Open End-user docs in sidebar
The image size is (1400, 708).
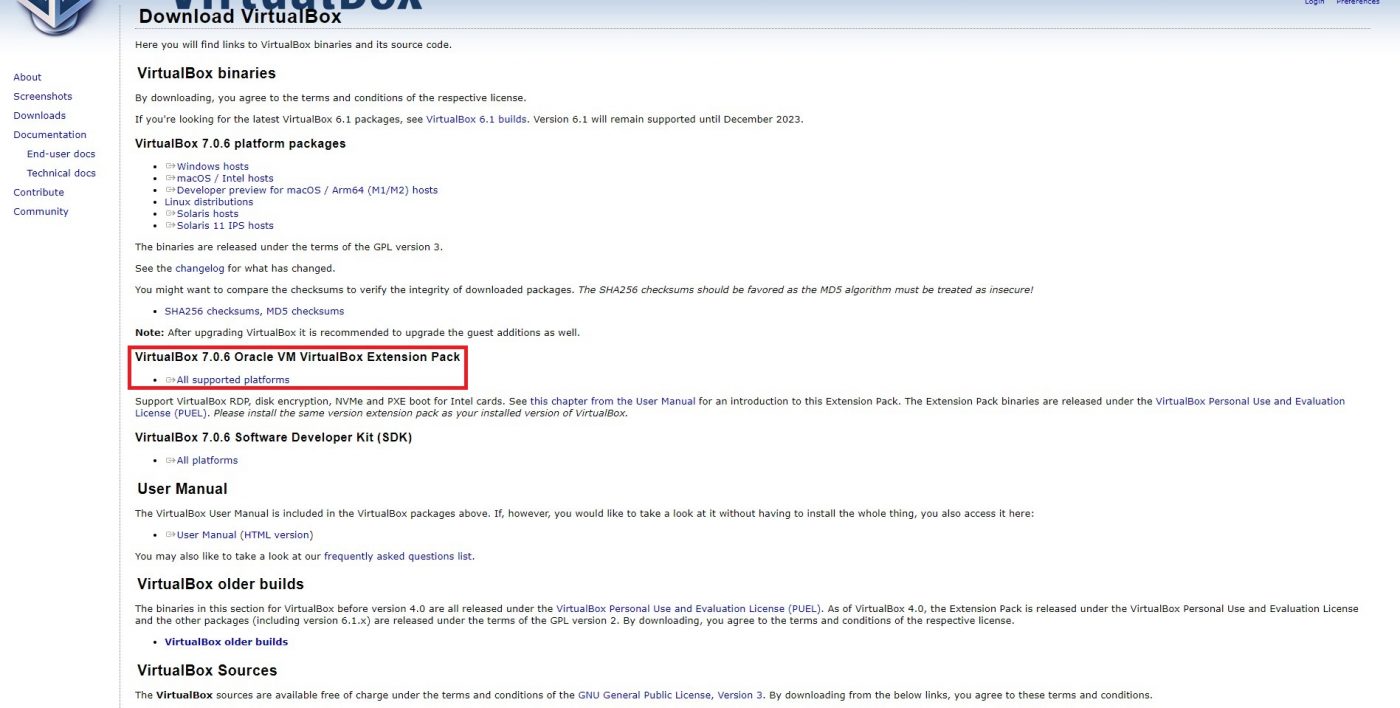(61, 154)
